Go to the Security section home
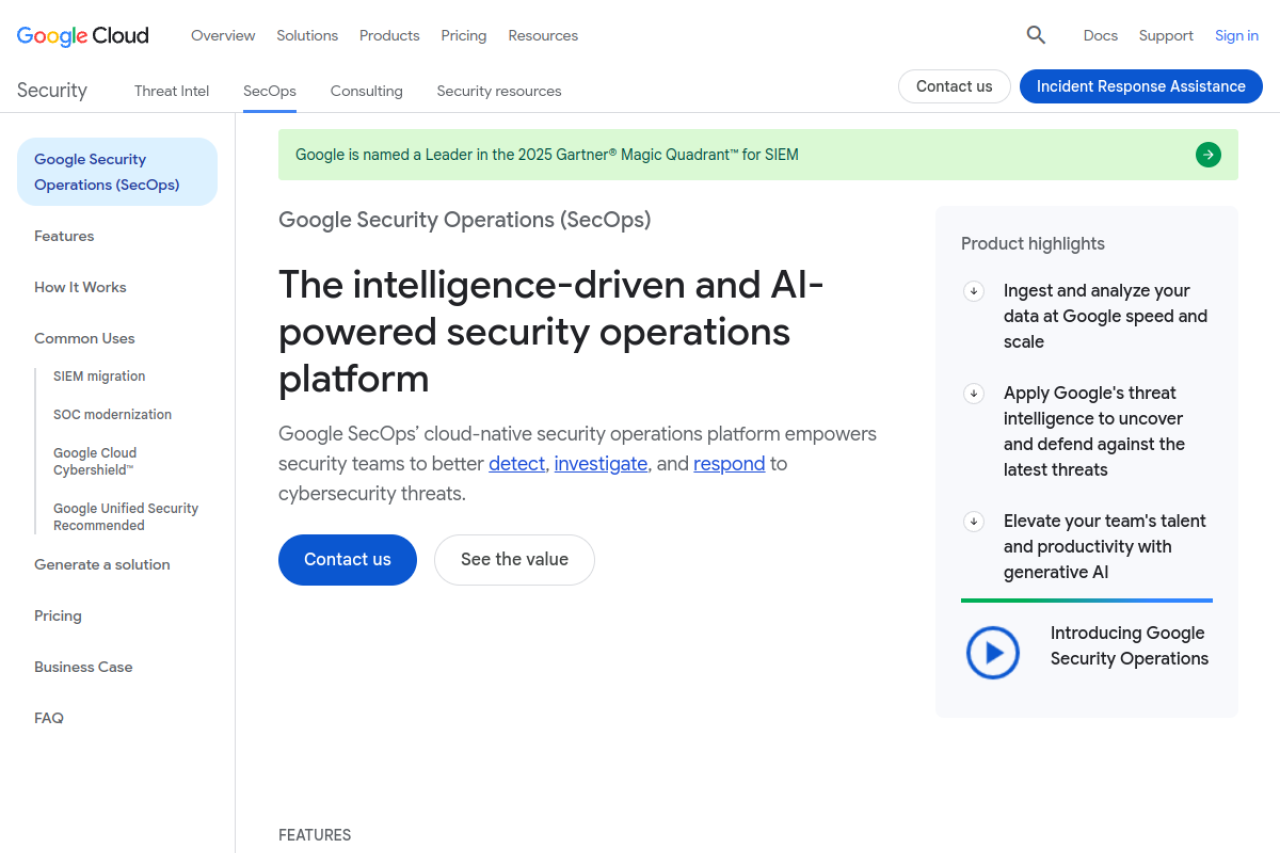The image size is (1280, 853). coord(52,90)
